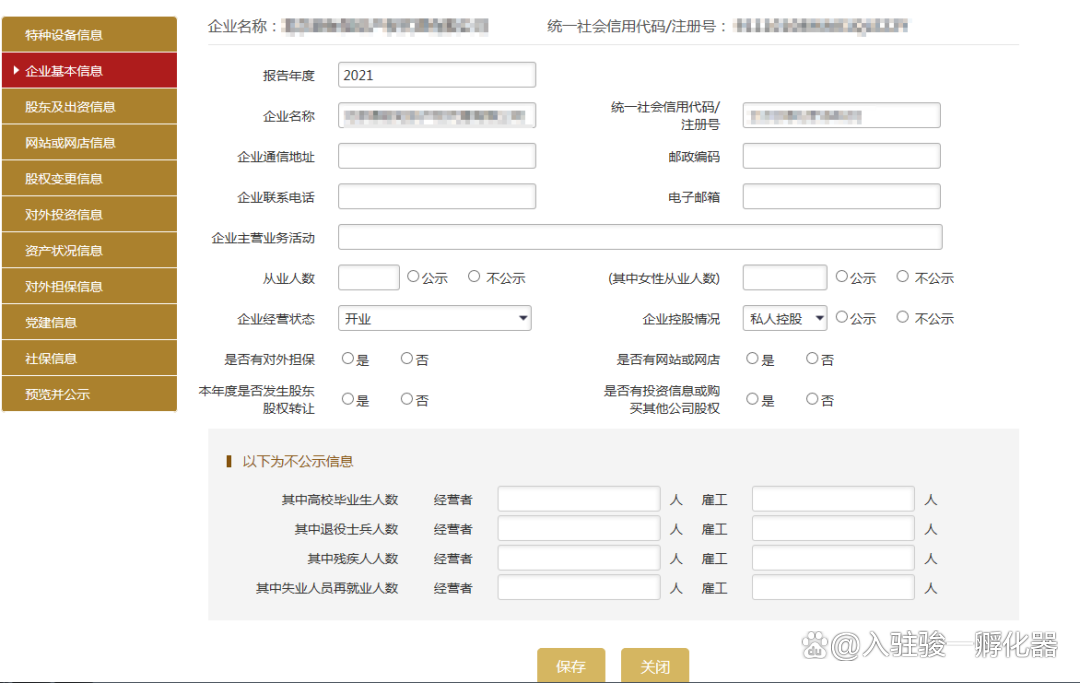Switch to 资产状况信息 section

[90, 251]
